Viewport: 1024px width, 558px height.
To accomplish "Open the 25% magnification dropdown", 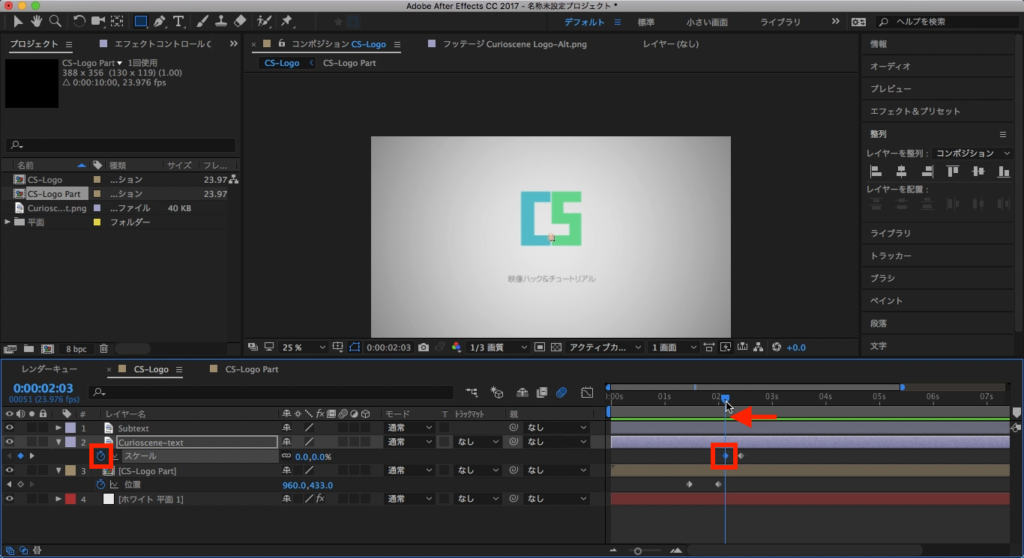I will pos(305,347).
